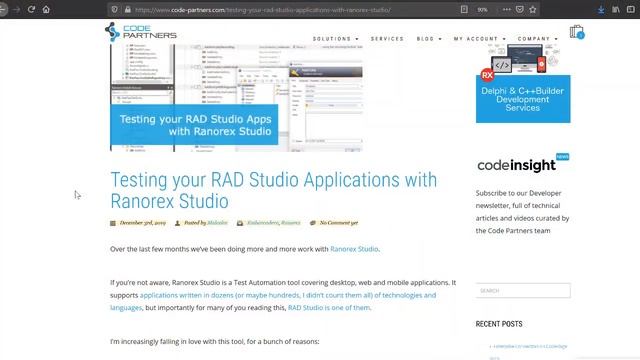Open author Malcolm's link
Image resolution: width=640 pixels, height=360 pixels.
[217, 223]
